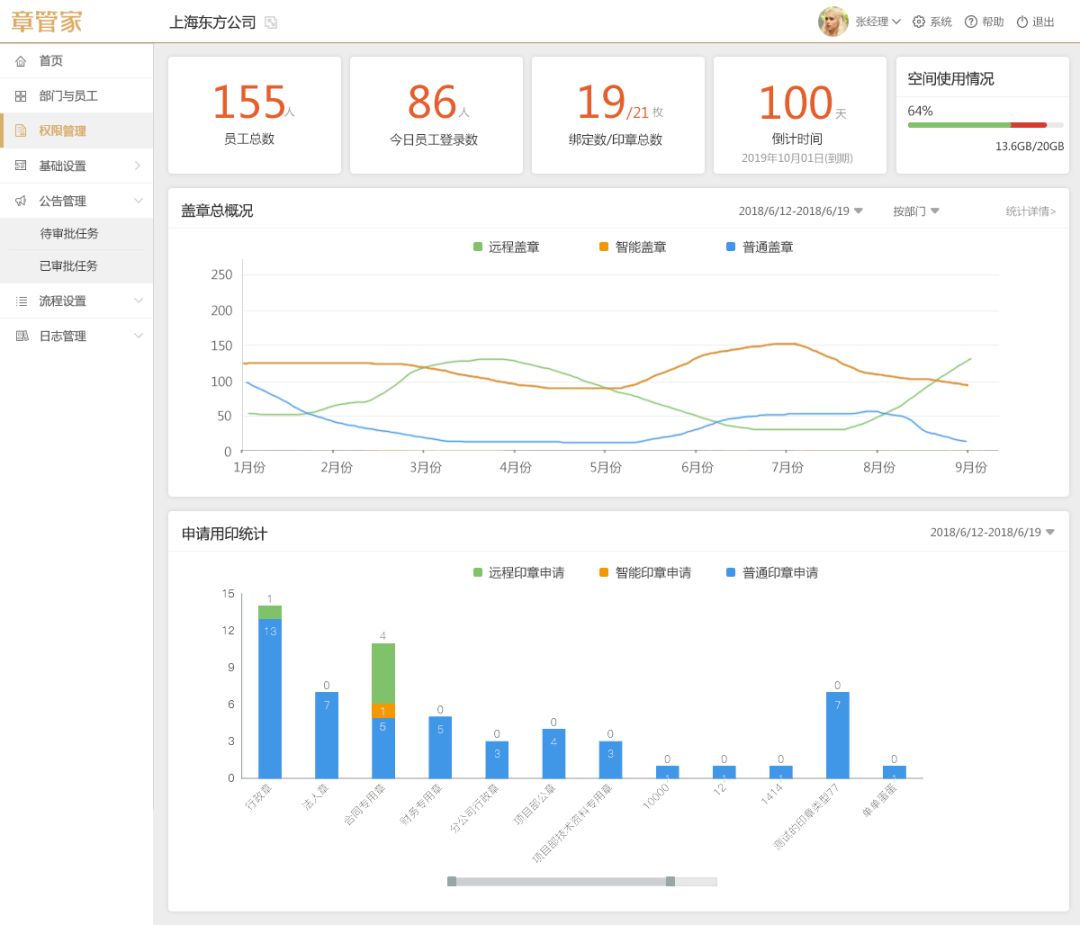Image resolution: width=1080 pixels, height=925 pixels.
Task: Expand the 日志管理 chevron
Action: [x=138, y=336]
